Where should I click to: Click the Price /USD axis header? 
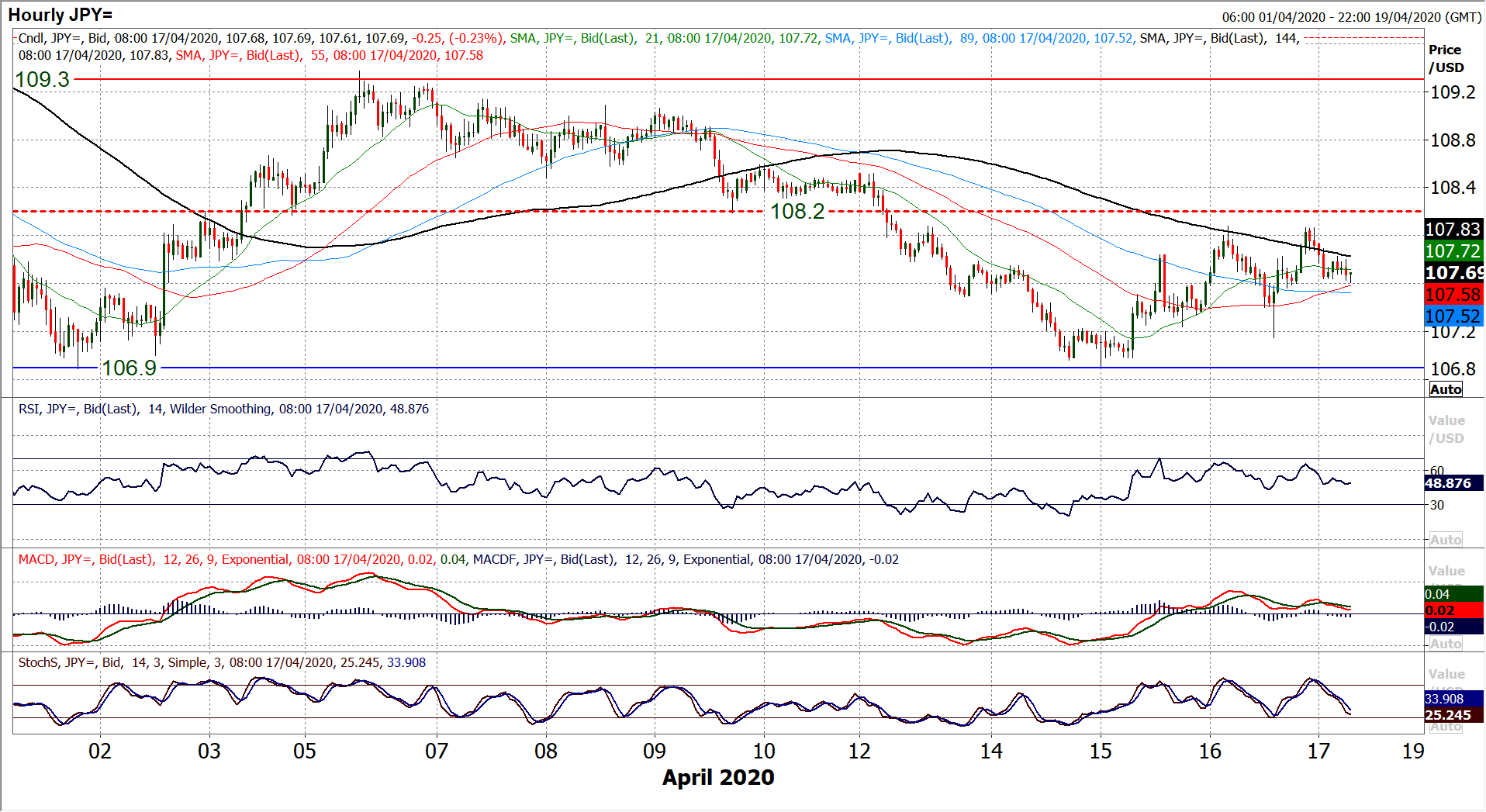pos(1446,58)
